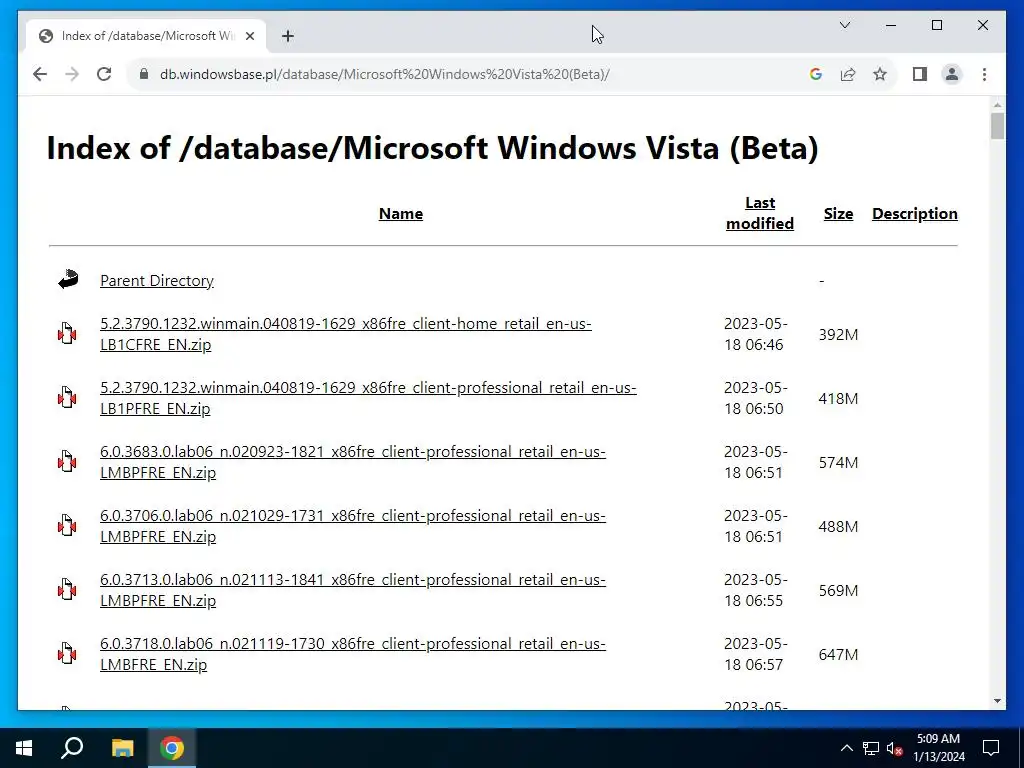The height and width of the screenshot is (768, 1024).
Task: Download the 6.0.3713.0.lab06_n zip file
Action: (x=353, y=590)
